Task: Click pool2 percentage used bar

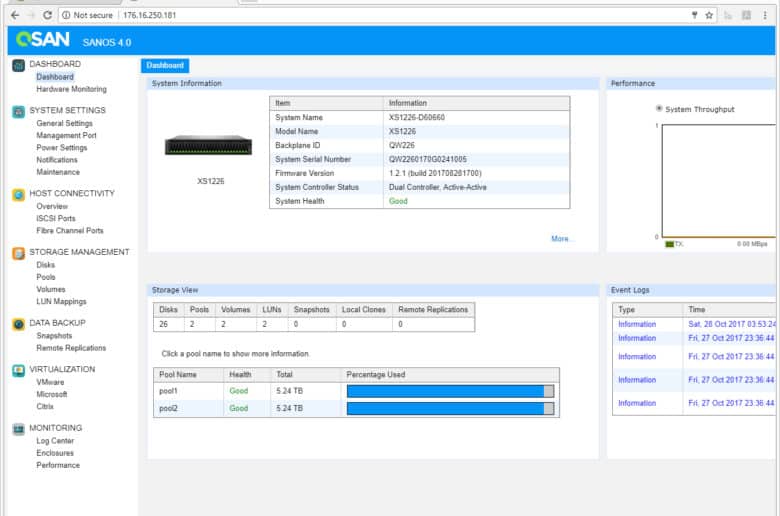Action: point(450,409)
